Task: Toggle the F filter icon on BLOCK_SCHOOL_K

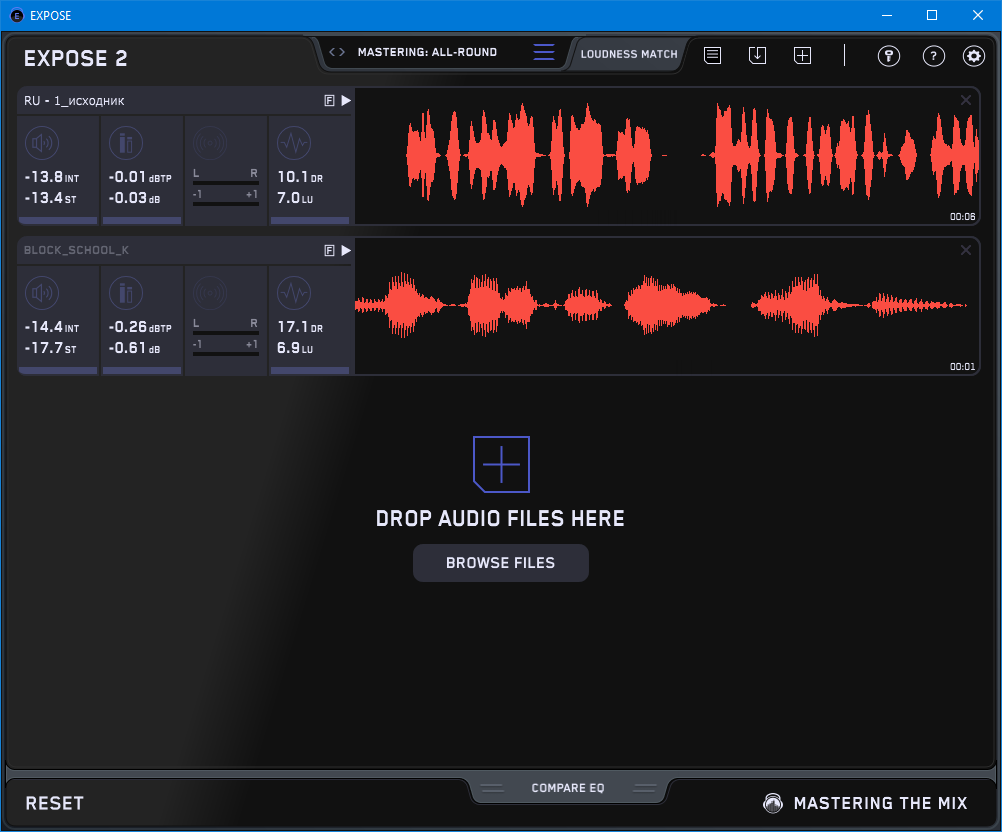Action: [x=329, y=250]
